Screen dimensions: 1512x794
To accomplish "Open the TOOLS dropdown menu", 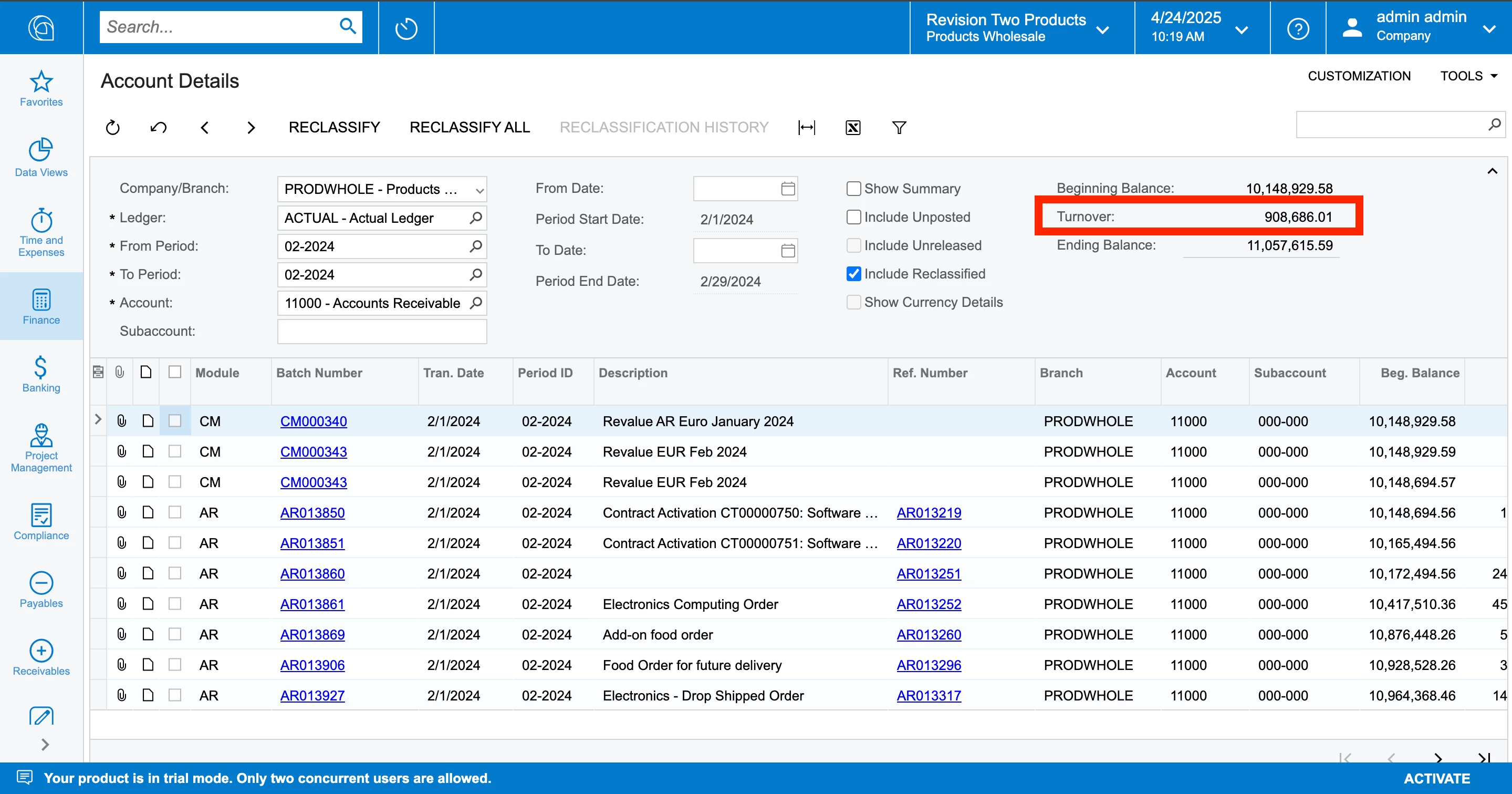I will click(1468, 76).
